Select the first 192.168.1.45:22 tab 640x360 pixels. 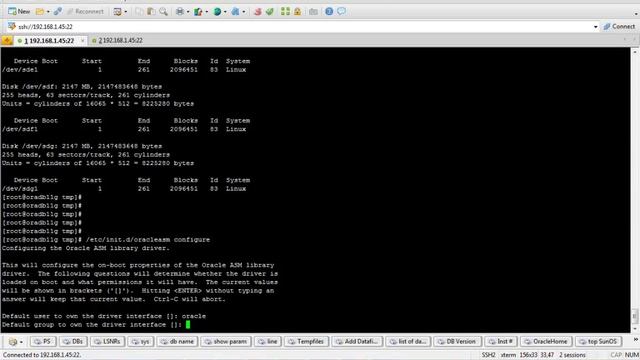[49, 40]
